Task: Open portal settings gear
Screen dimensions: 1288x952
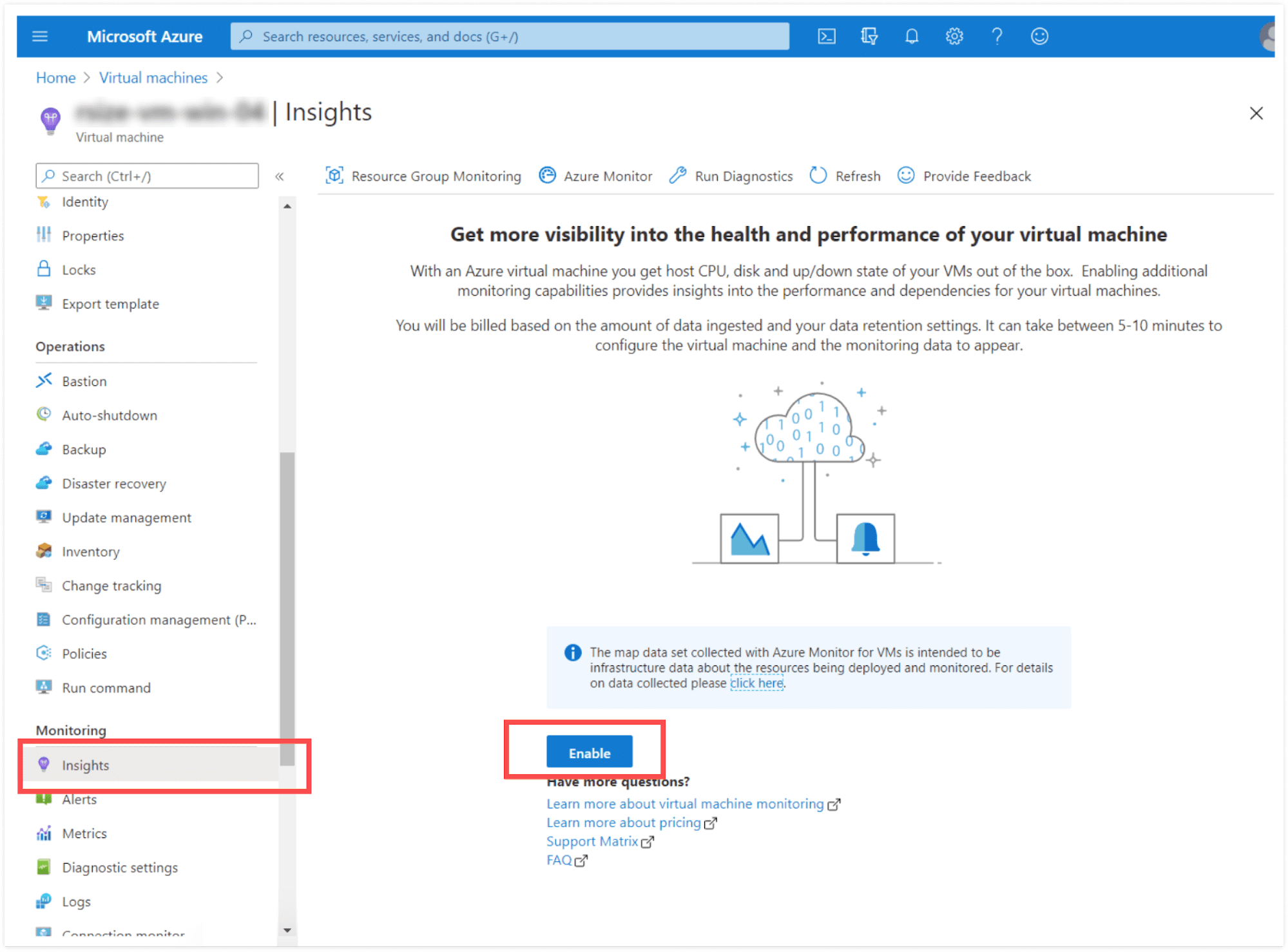Action: pyautogui.click(x=954, y=37)
